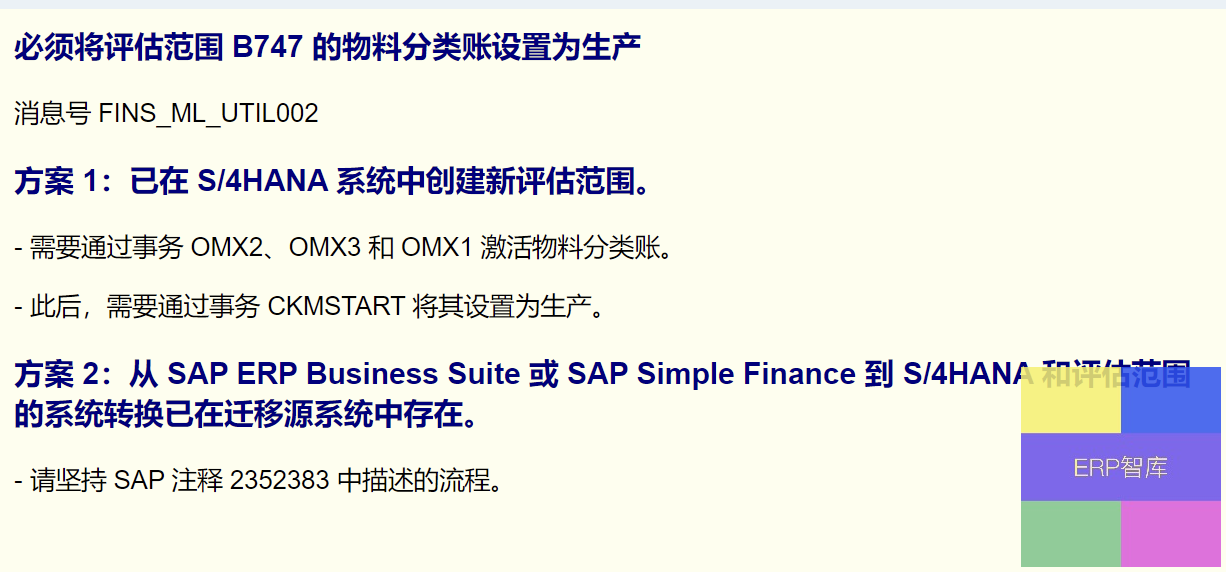1226x572 pixels.
Task: Click the 方案 1 heading
Action: (x=335, y=181)
